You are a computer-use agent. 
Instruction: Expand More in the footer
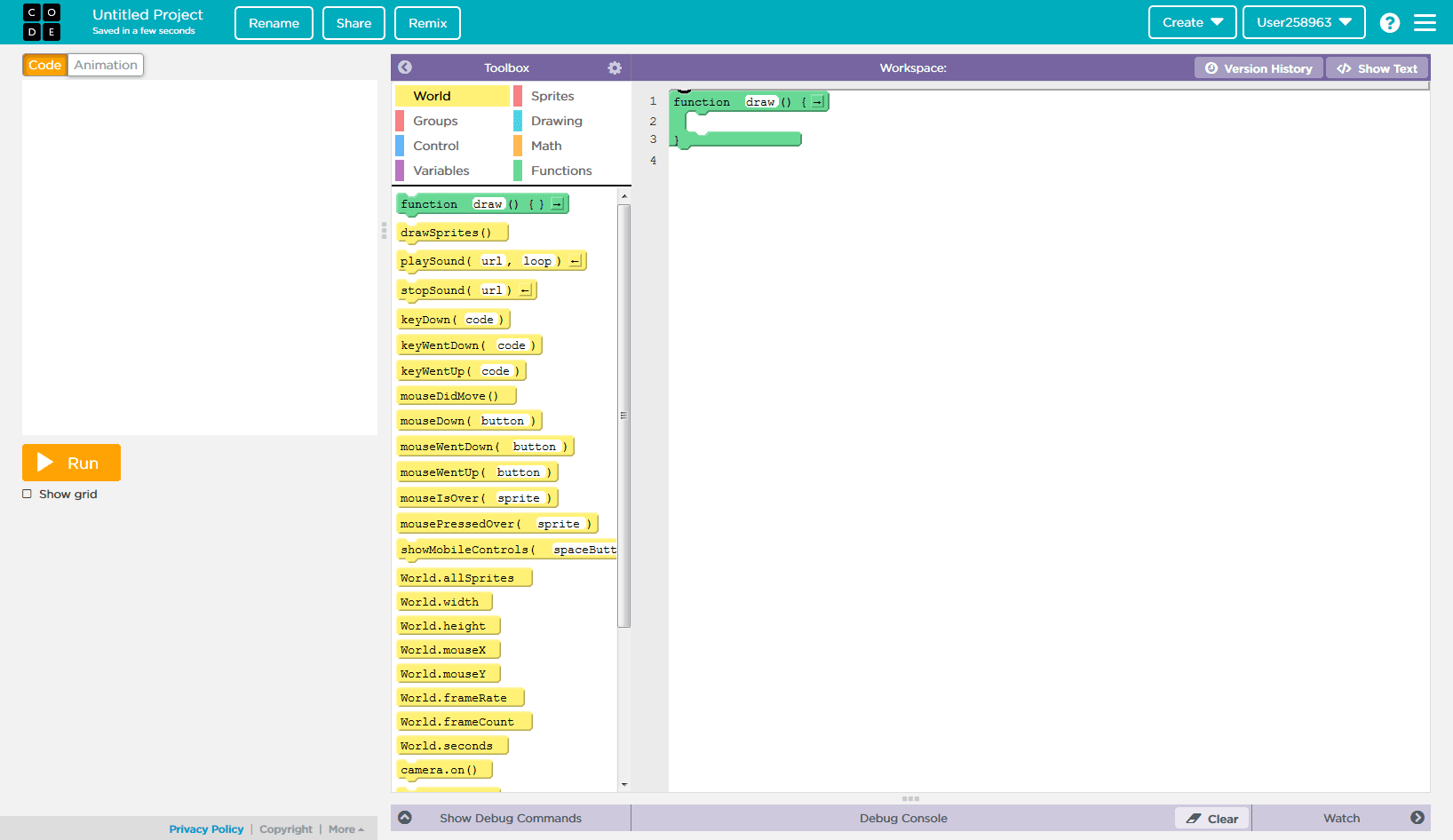click(x=346, y=828)
